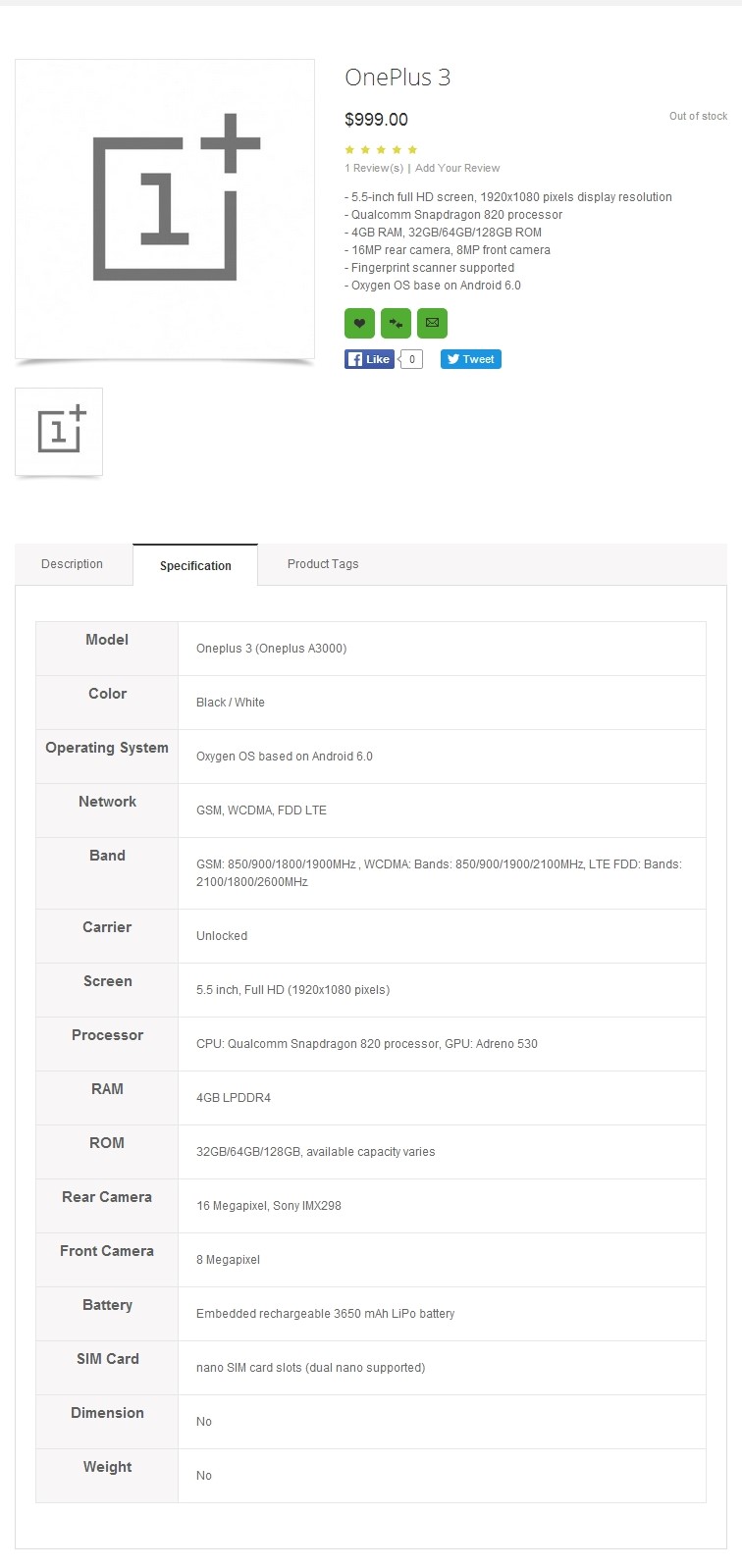This screenshot has width=742, height=1568.
Task: Click the Out of stock label
Action: (x=698, y=116)
